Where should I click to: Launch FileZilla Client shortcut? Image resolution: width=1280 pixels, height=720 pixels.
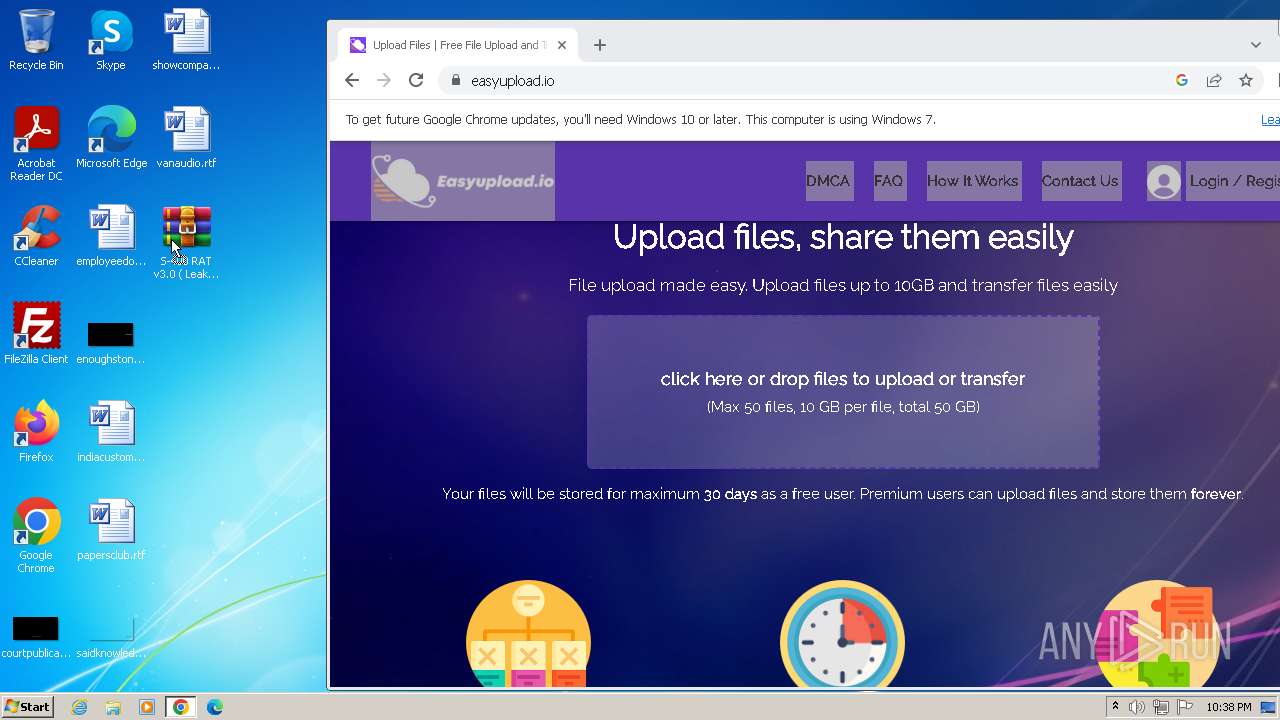[36, 334]
